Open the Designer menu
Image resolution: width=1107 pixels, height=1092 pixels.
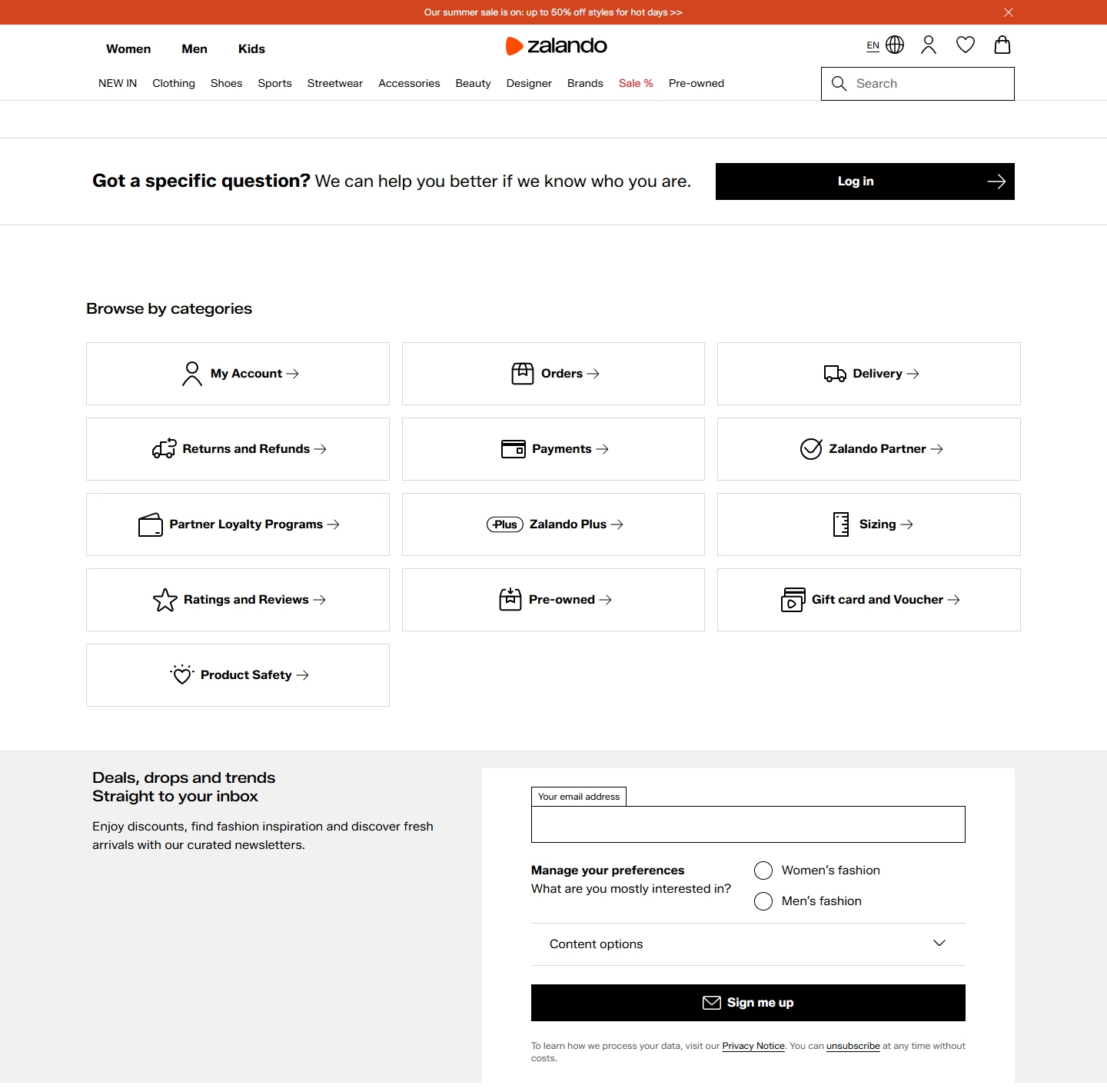[x=529, y=84]
